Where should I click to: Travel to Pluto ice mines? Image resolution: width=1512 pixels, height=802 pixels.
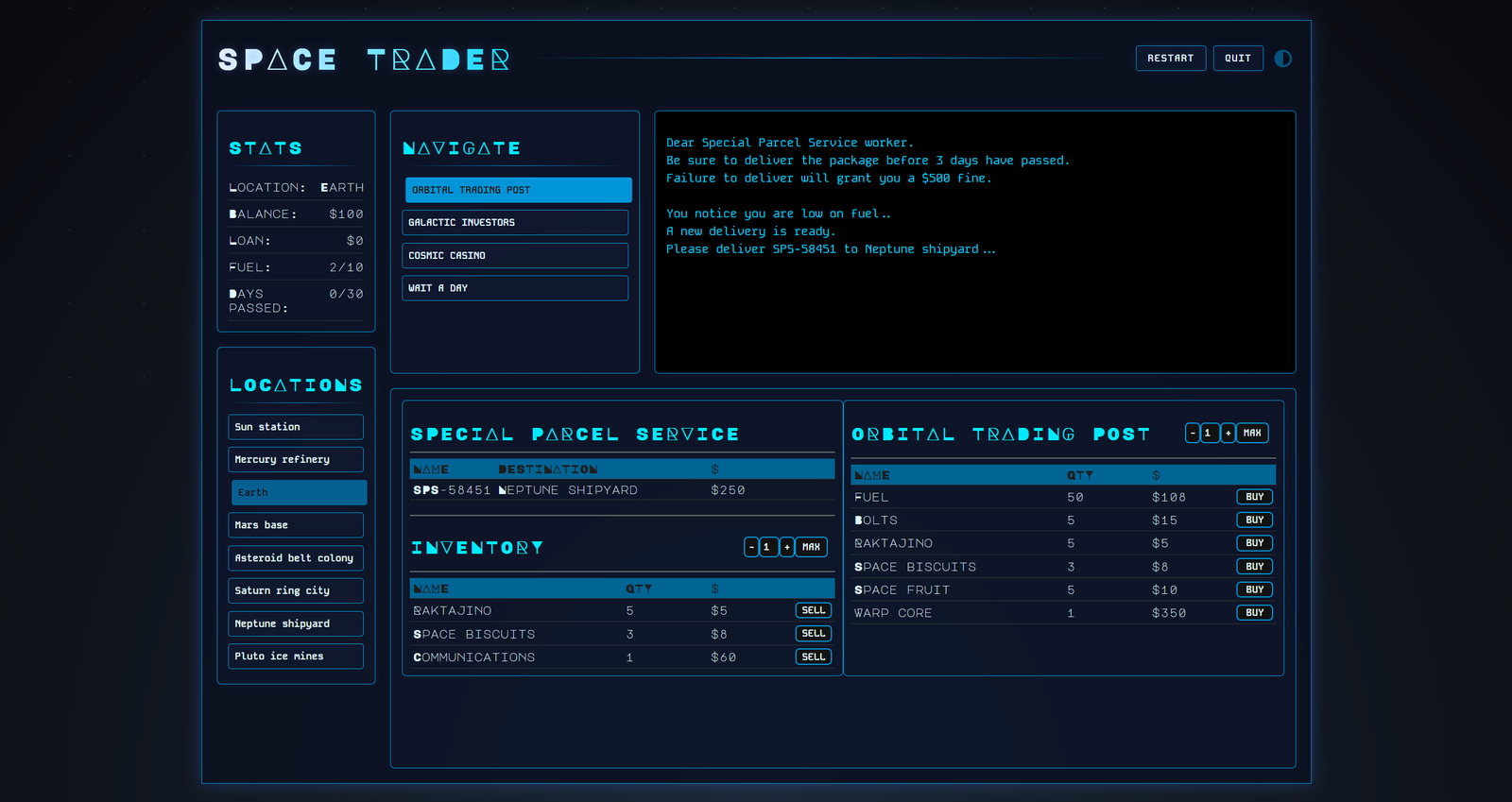click(296, 657)
